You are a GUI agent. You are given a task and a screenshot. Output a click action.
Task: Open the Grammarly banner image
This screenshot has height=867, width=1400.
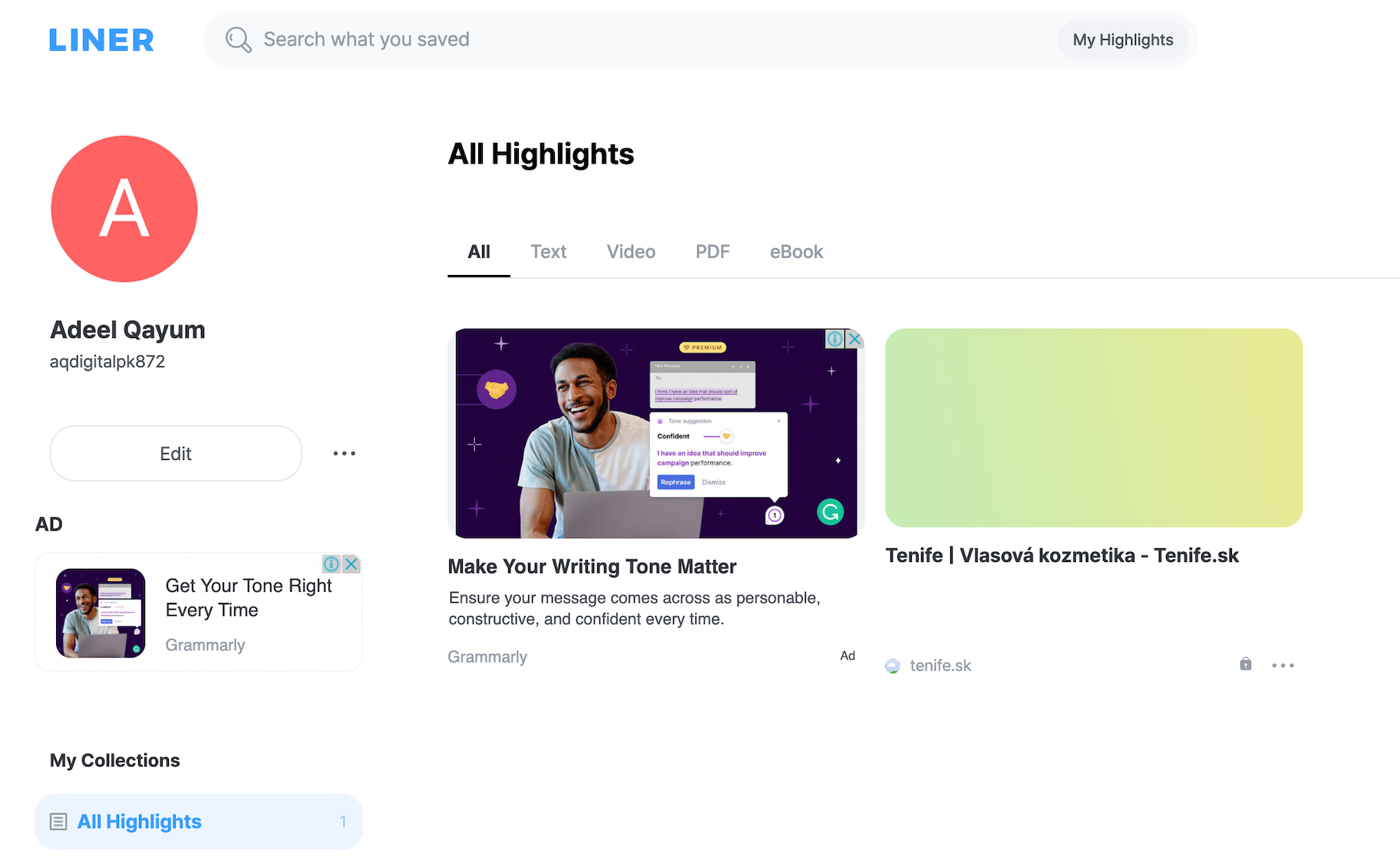[x=656, y=434]
